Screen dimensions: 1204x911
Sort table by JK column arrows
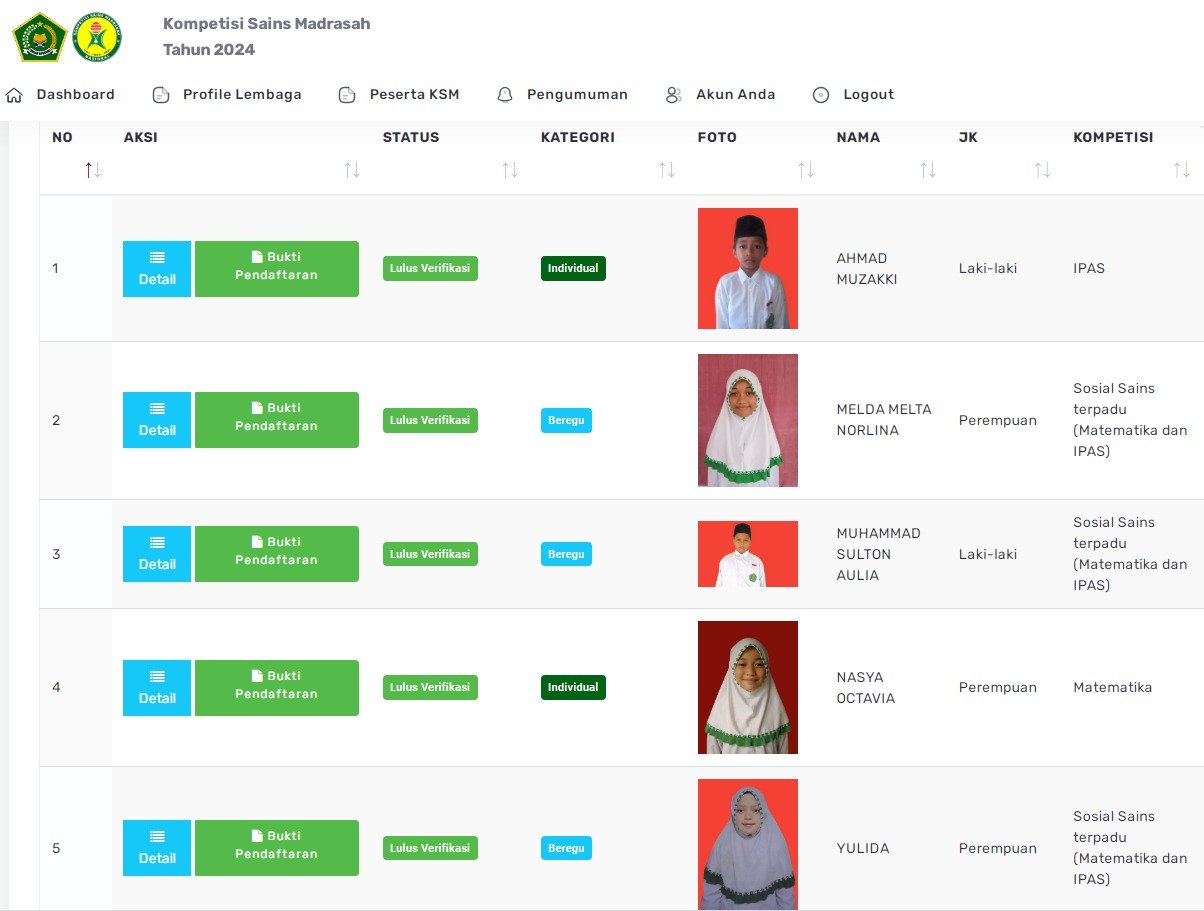[x=1043, y=170]
